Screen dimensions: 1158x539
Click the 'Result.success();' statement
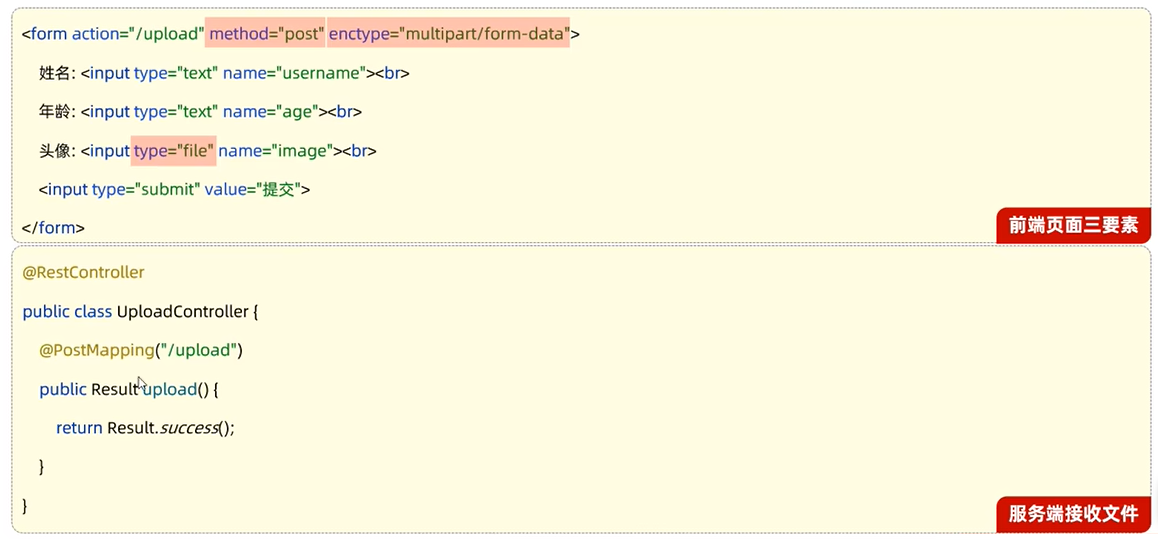[171, 428]
